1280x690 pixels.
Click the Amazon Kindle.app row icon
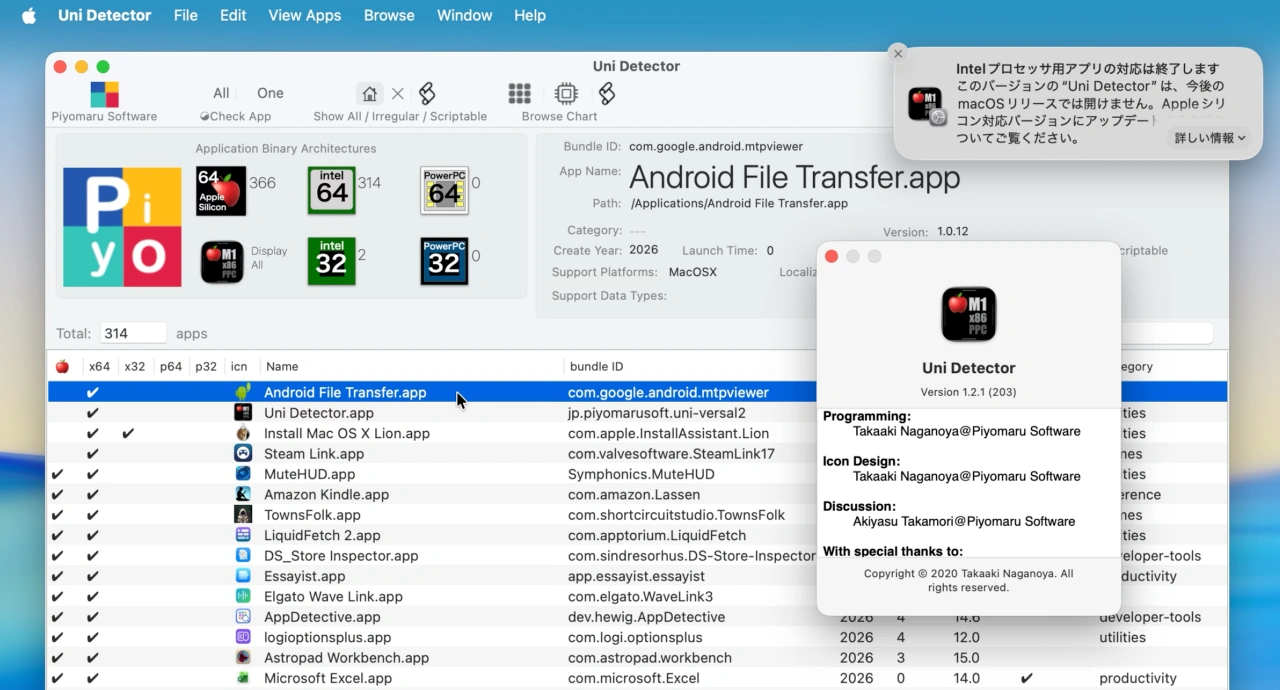tap(243, 494)
